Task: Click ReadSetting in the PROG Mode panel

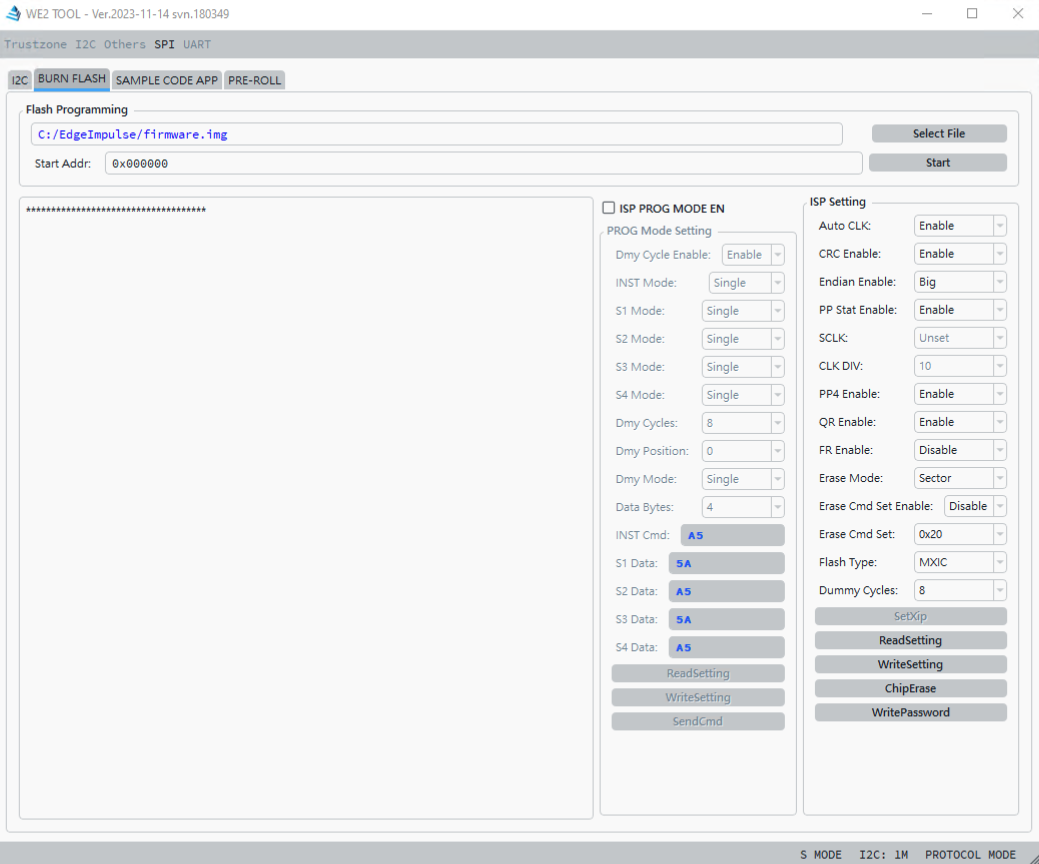Action: coord(698,674)
